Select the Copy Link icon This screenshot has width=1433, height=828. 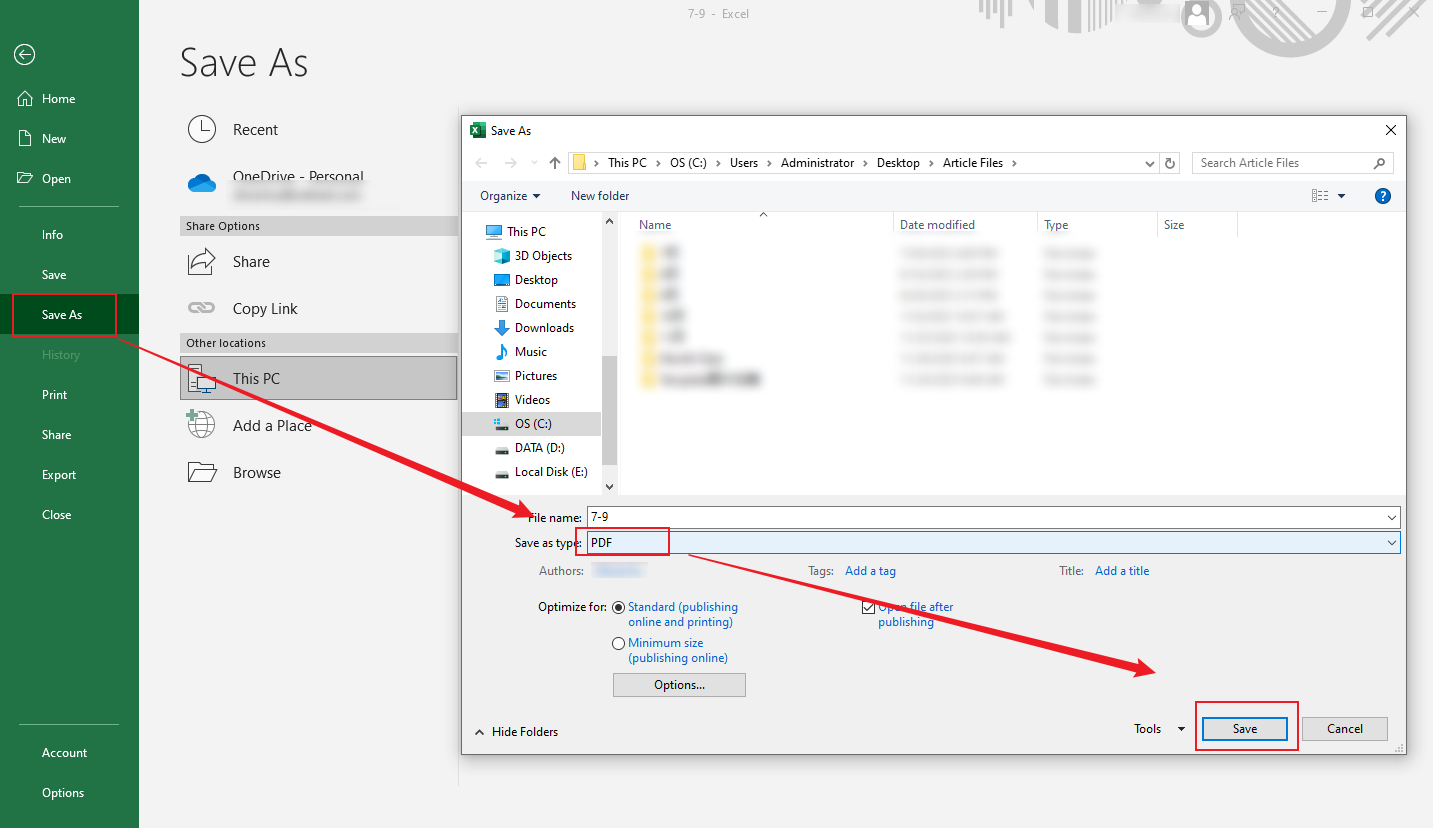pos(201,308)
